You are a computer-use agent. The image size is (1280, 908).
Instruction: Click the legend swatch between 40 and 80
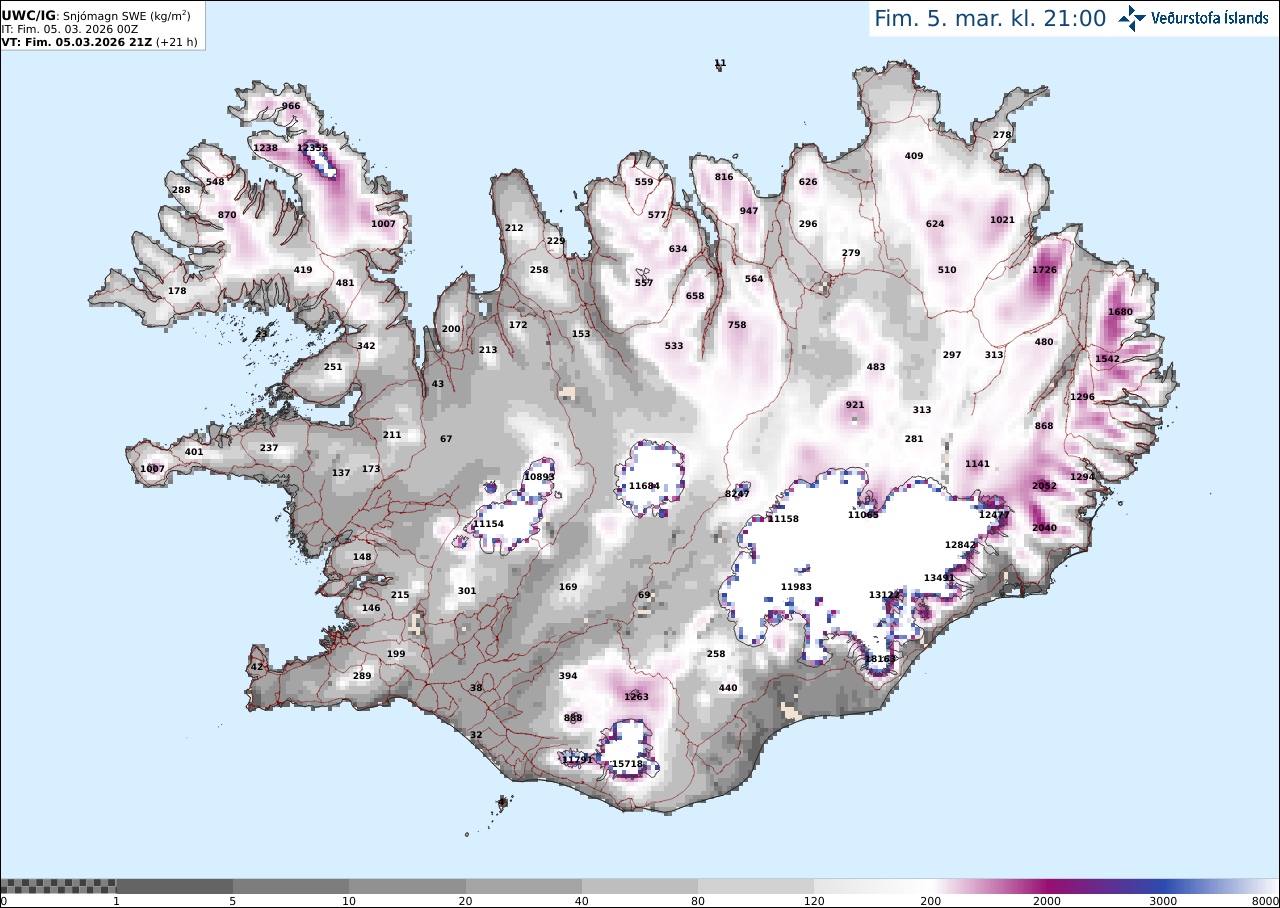(x=640, y=885)
